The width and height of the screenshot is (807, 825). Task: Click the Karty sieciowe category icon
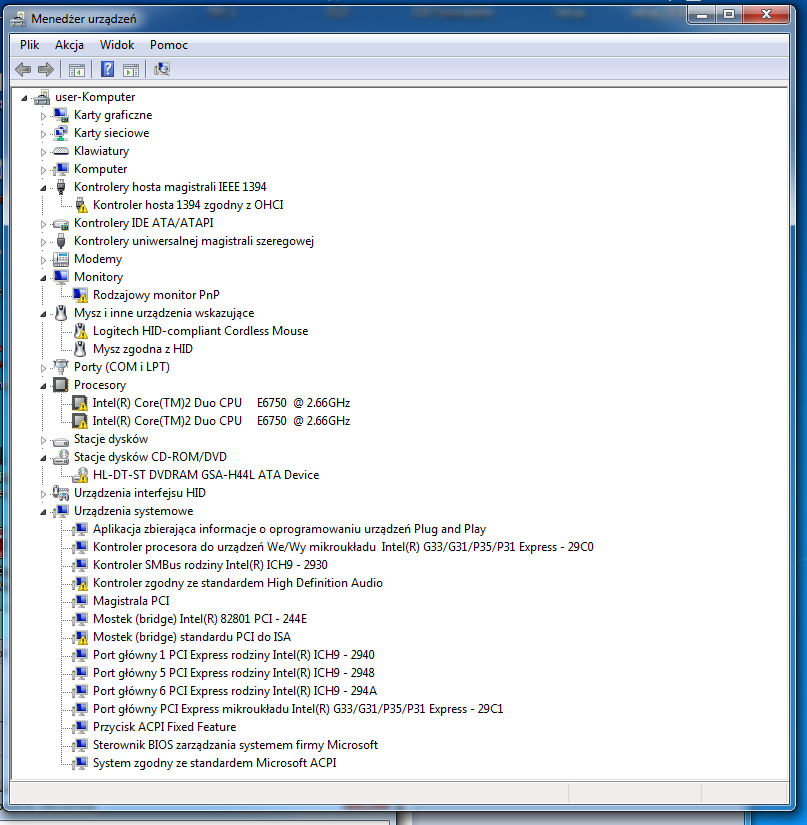point(61,133)
